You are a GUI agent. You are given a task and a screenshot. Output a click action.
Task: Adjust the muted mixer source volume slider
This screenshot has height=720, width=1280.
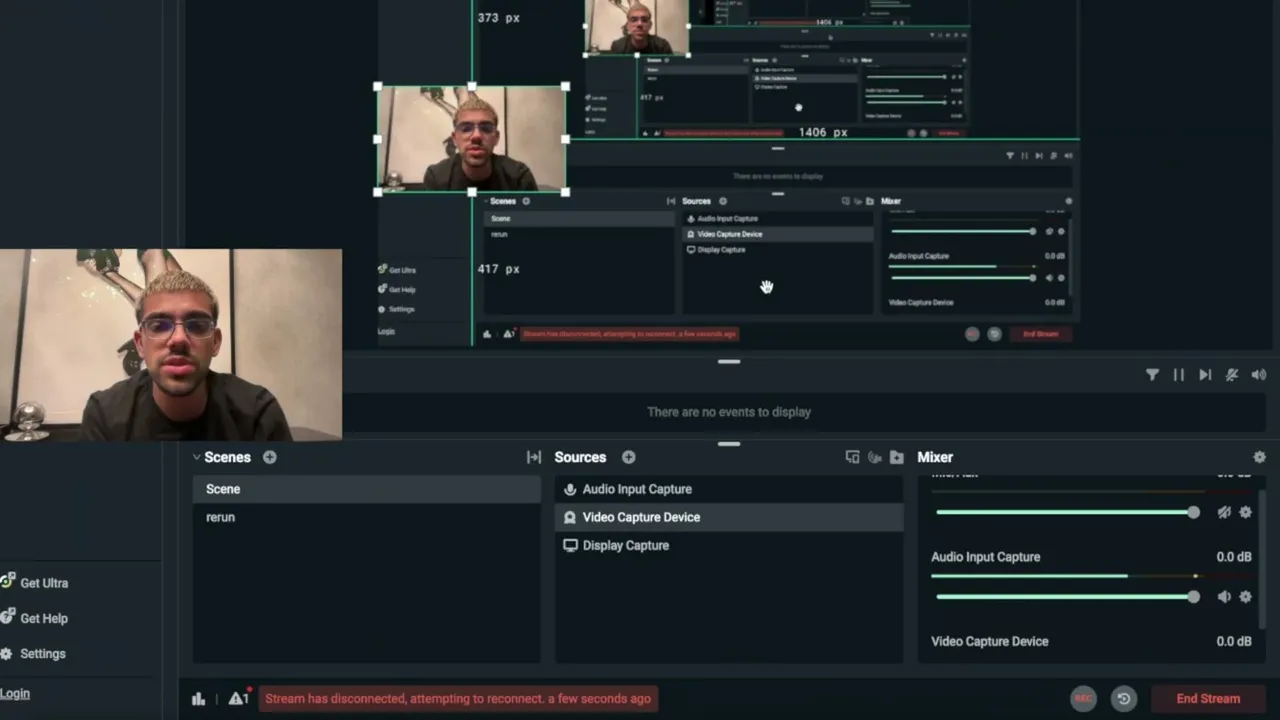(x=1067, y=512)
